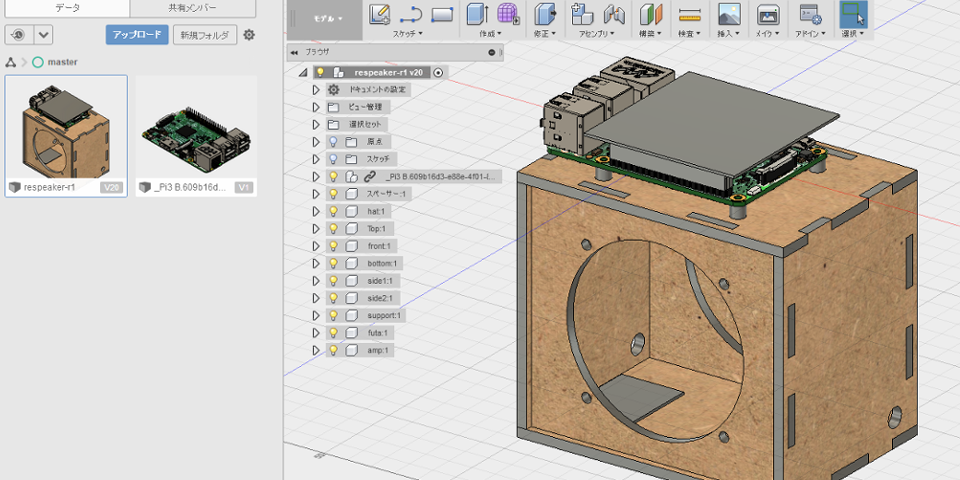Go to the project home triangle icon
The width and height of the screenshot is (960, 480).
pyautogui.click(x=10, y=62)
